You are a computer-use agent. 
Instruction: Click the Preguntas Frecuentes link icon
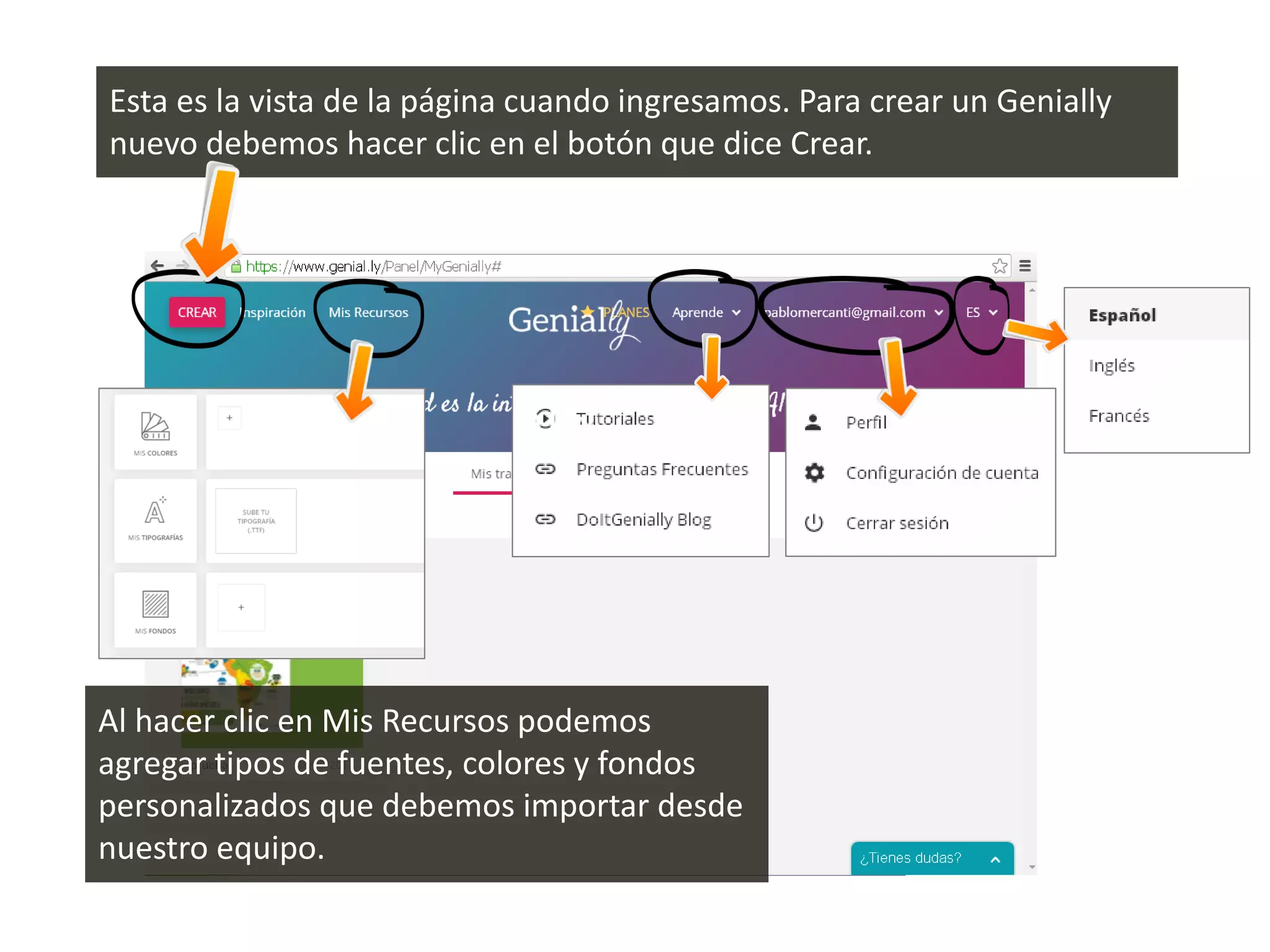[x=545, y=469]
